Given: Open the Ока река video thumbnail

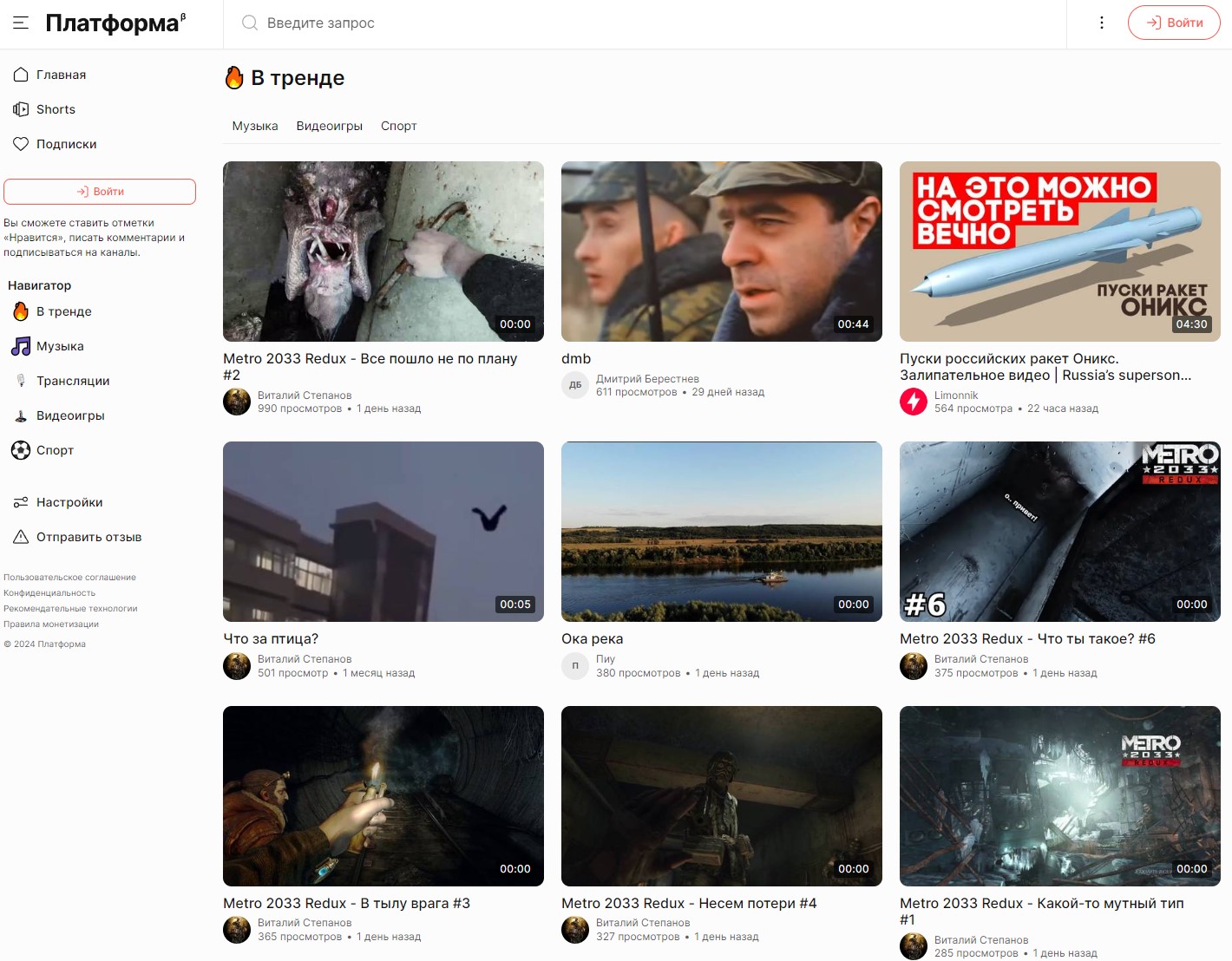Looking at the screenshot, I should 721,532.
